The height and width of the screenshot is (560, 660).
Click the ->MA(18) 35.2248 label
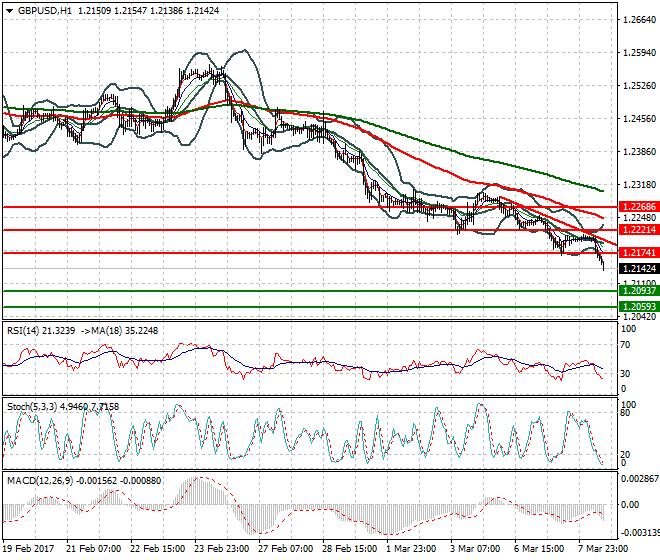pyautogui.click(x=119, y=331)
